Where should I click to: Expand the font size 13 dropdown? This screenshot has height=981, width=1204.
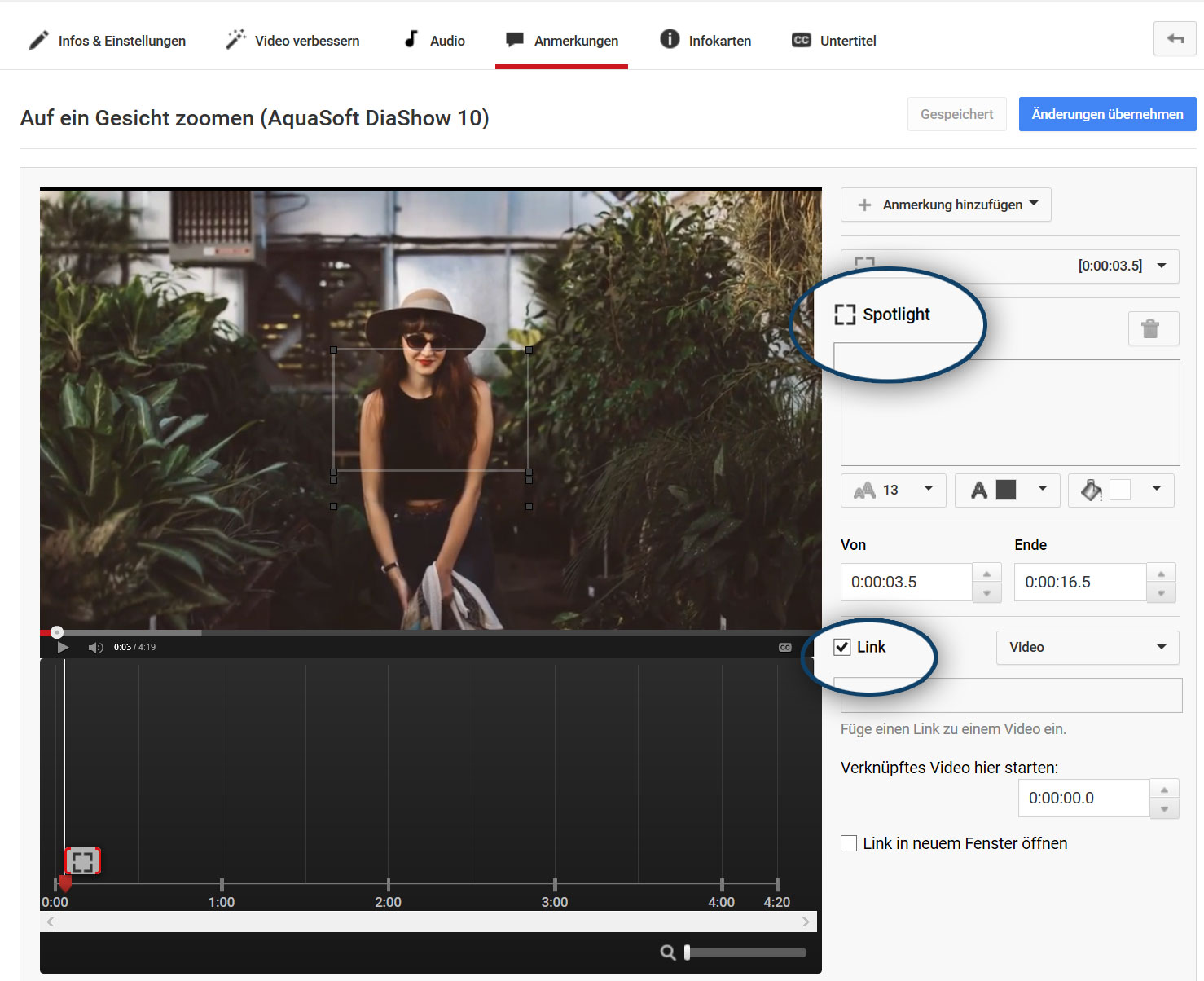(x=893, y=490)
